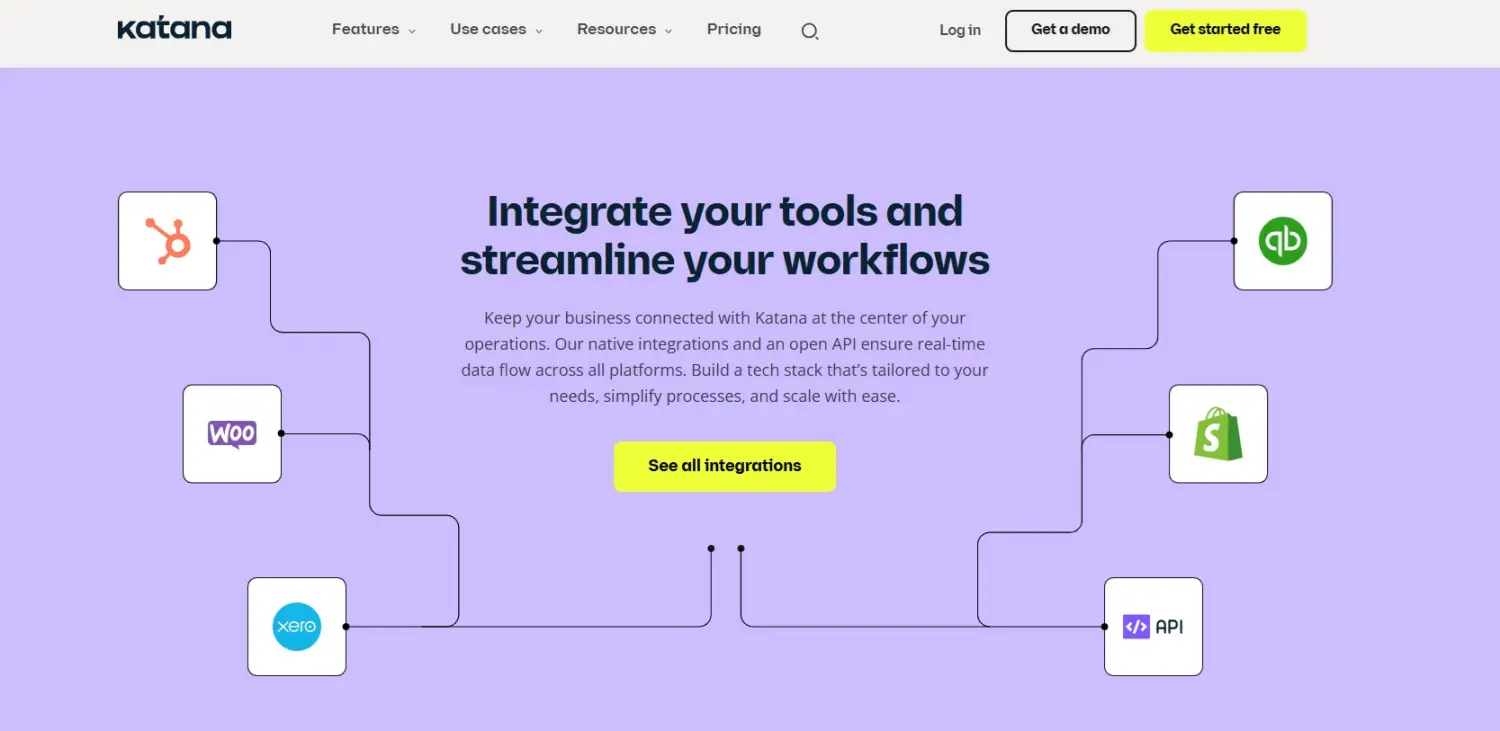
Task: Click the paragraph starting 'Keep your business connected'
Action: [x=725, y=357]
